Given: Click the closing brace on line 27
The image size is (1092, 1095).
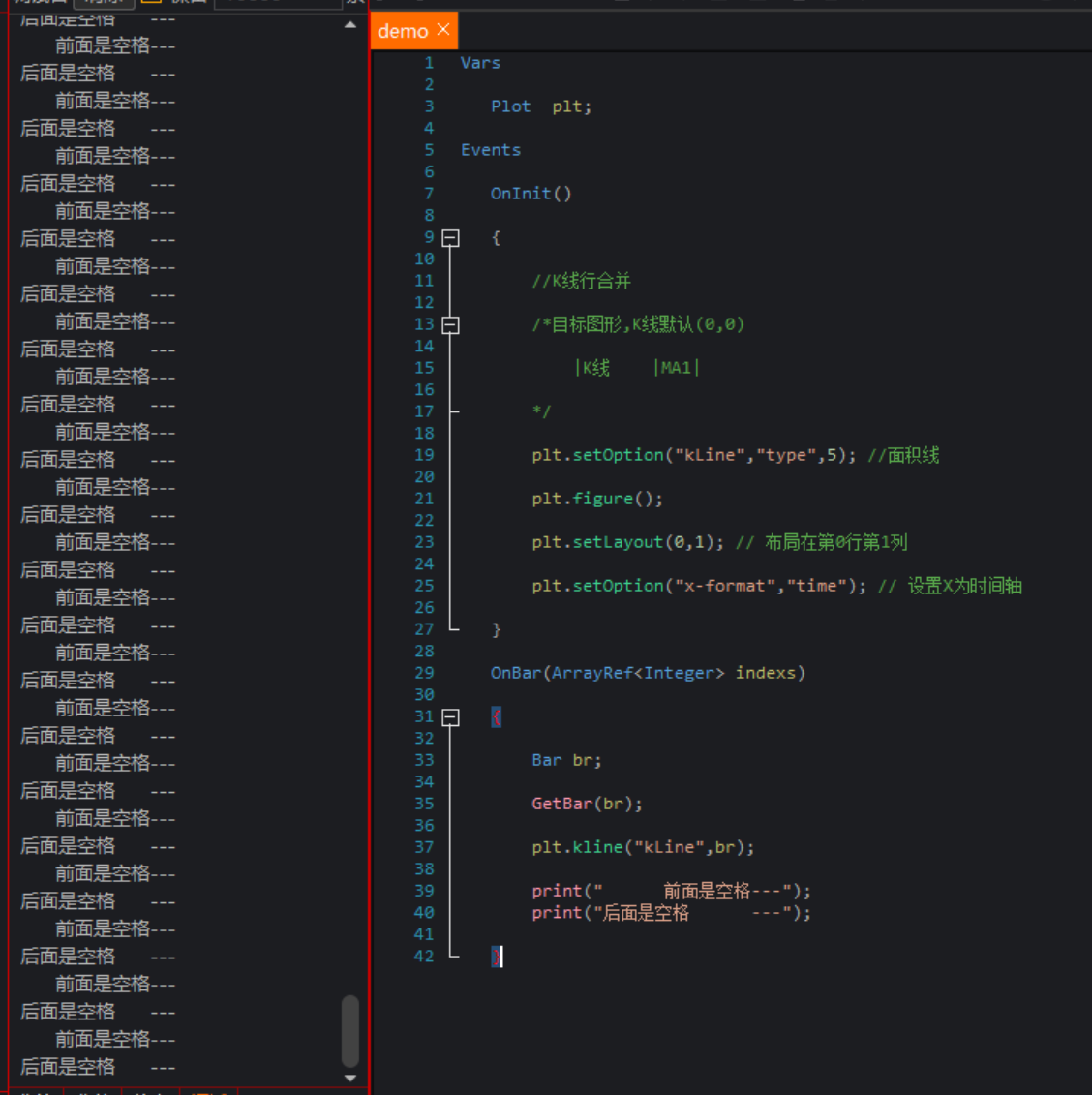Looking at the screenshot, I should [496, 630].
